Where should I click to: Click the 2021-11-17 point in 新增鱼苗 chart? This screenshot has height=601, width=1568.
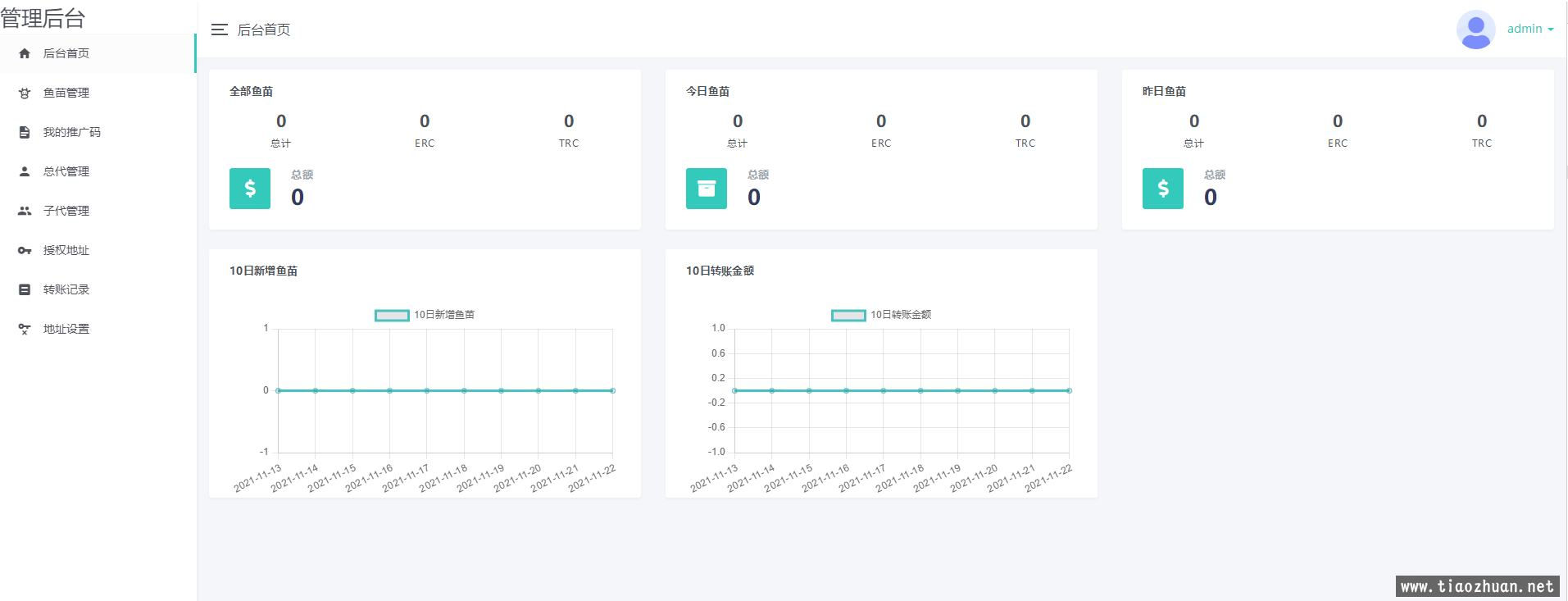click(427, 390)
